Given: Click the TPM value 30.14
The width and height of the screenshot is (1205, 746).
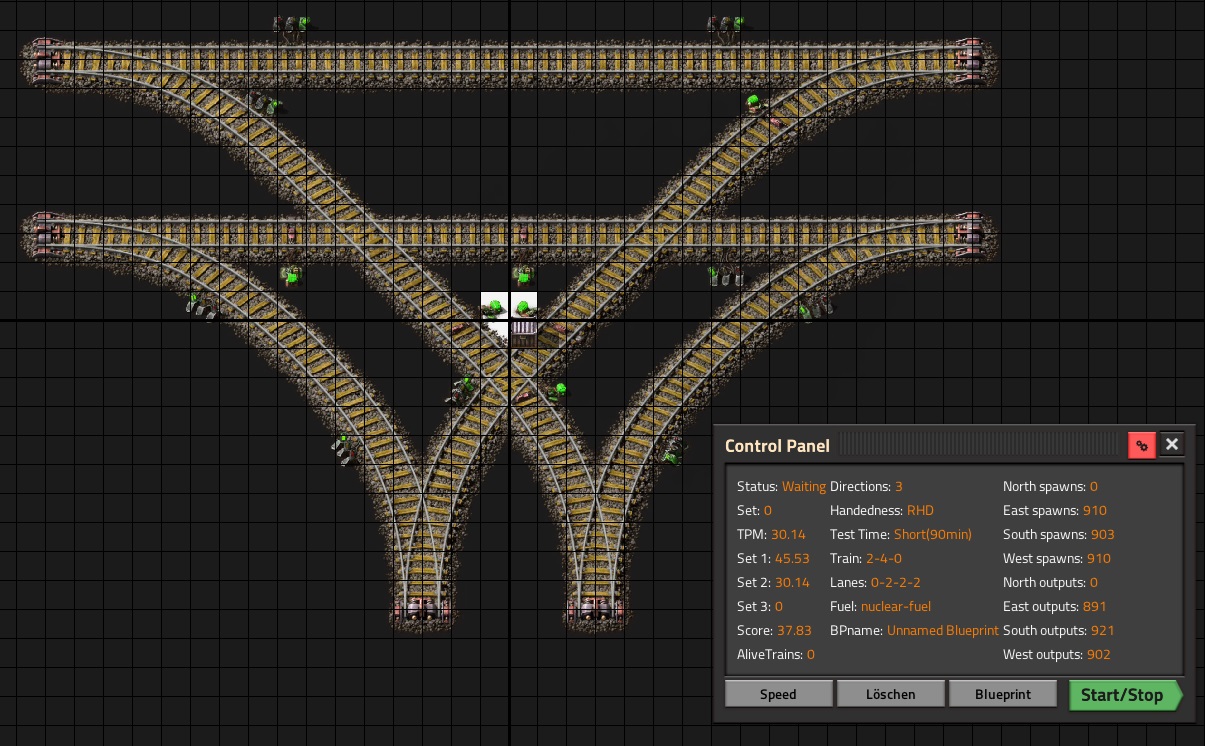Looking at the screenshot, I should click(788, 535).
